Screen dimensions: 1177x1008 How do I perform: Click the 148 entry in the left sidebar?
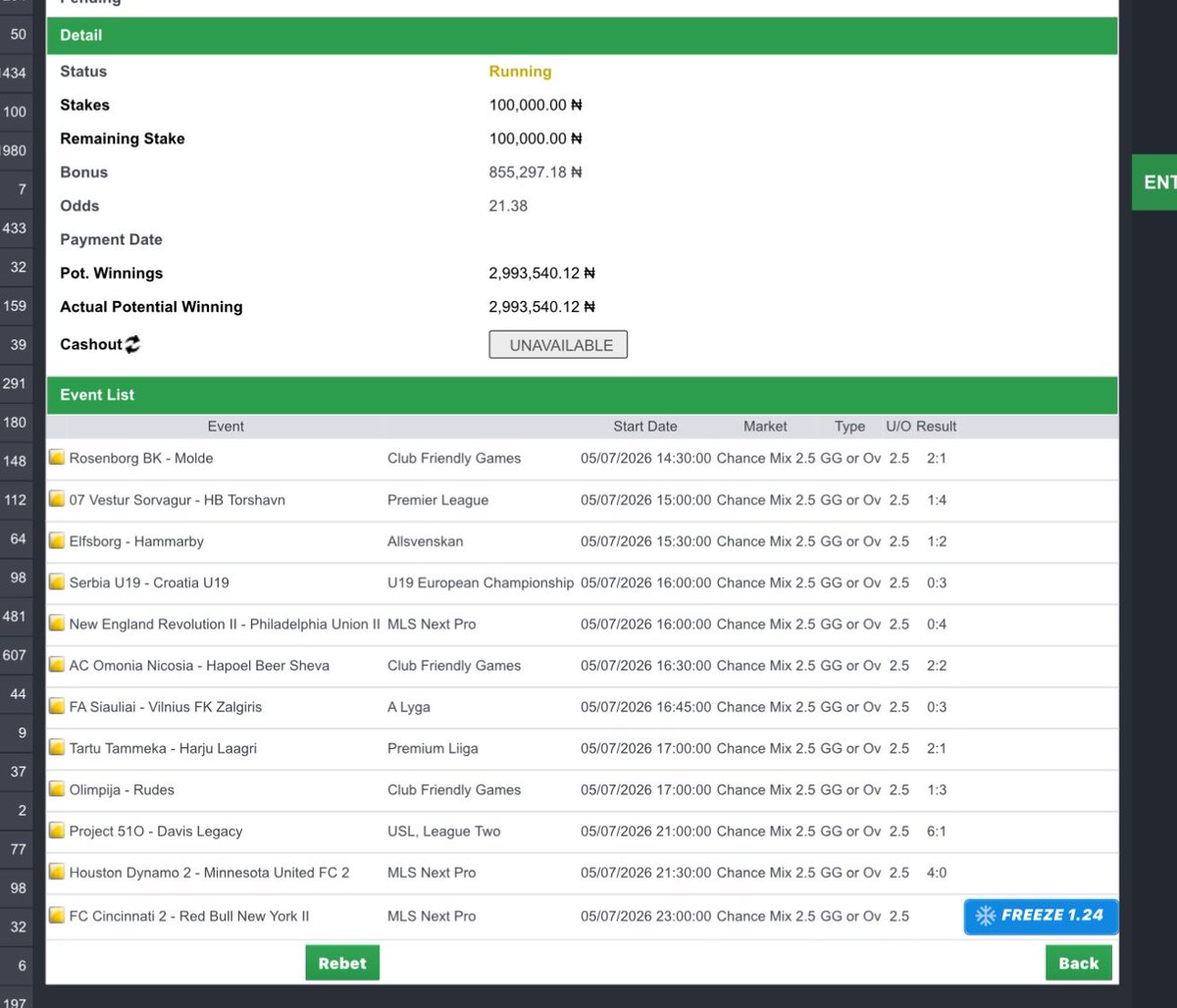16,461
